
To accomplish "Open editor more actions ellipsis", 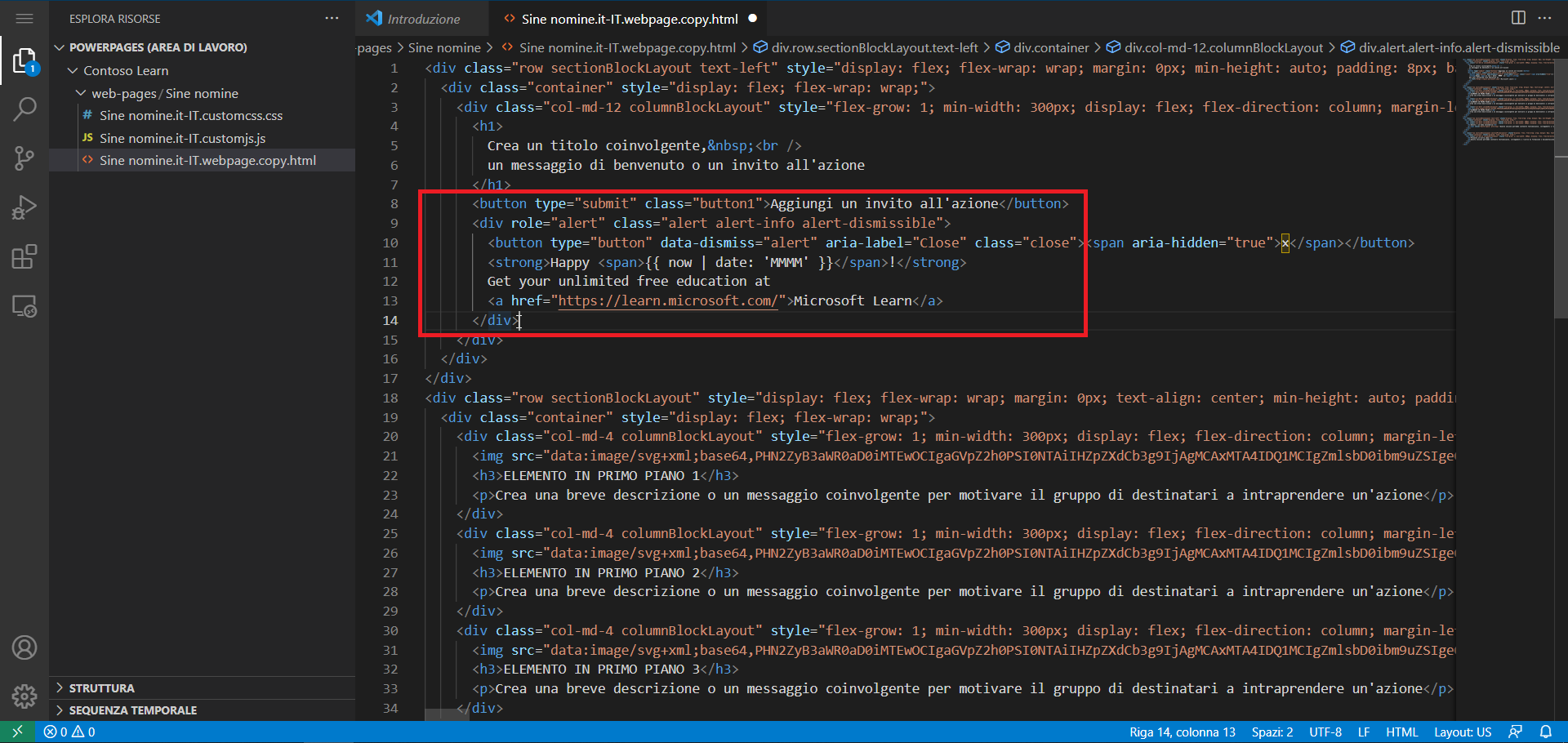I will (1544, 18).
